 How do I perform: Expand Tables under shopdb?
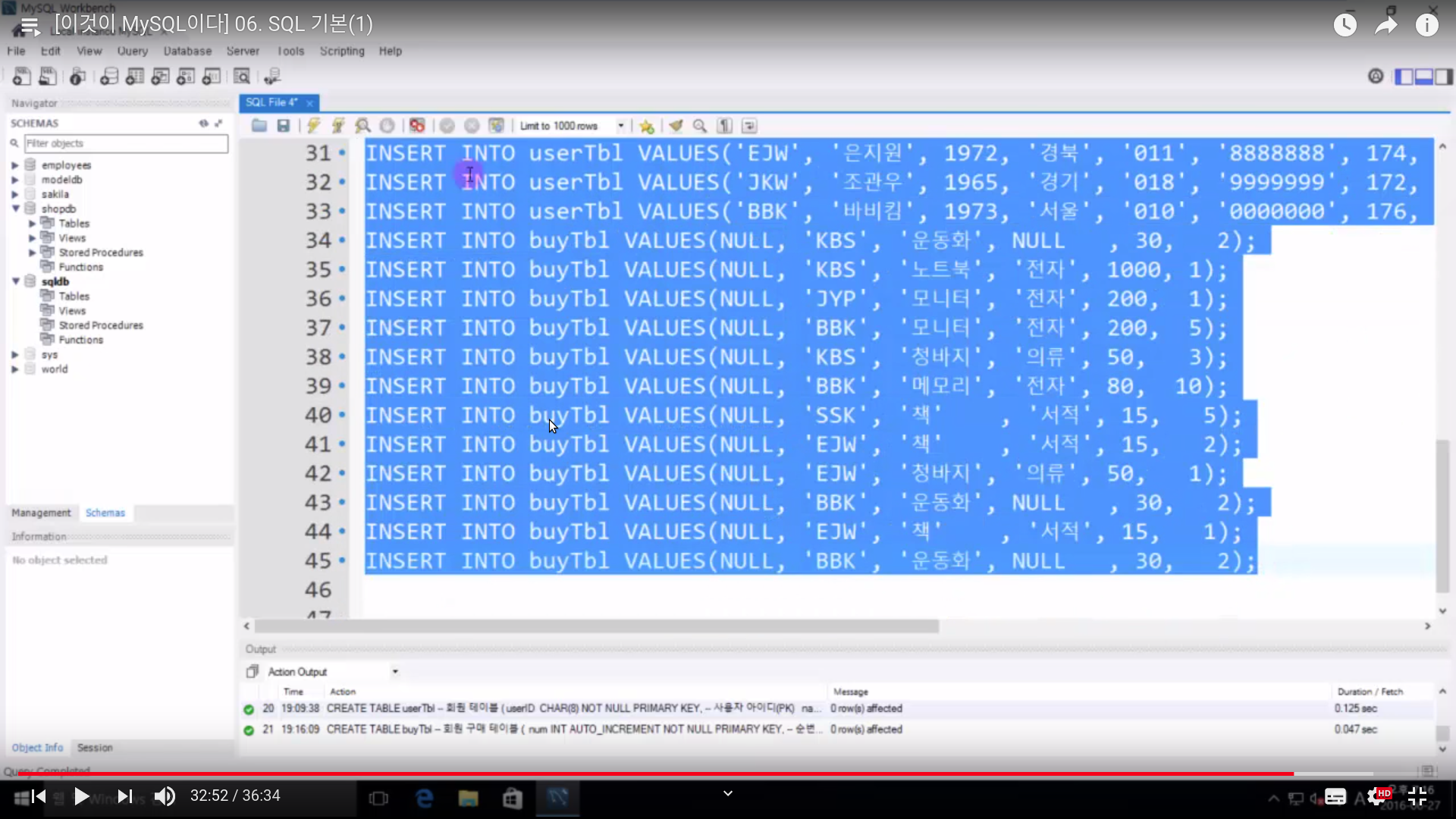pos(32,224)
